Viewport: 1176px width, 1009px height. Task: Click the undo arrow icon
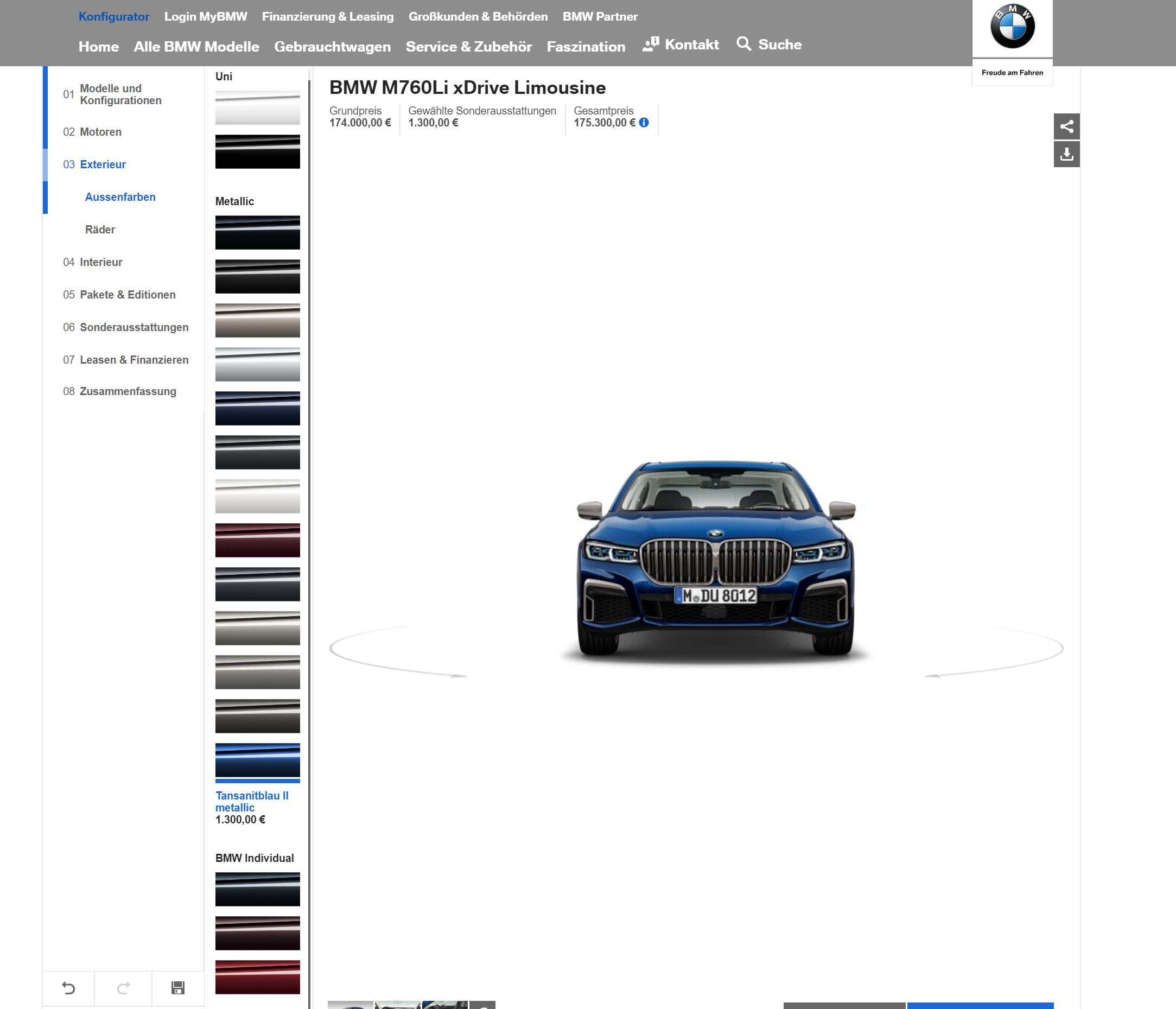pos(69,988)
